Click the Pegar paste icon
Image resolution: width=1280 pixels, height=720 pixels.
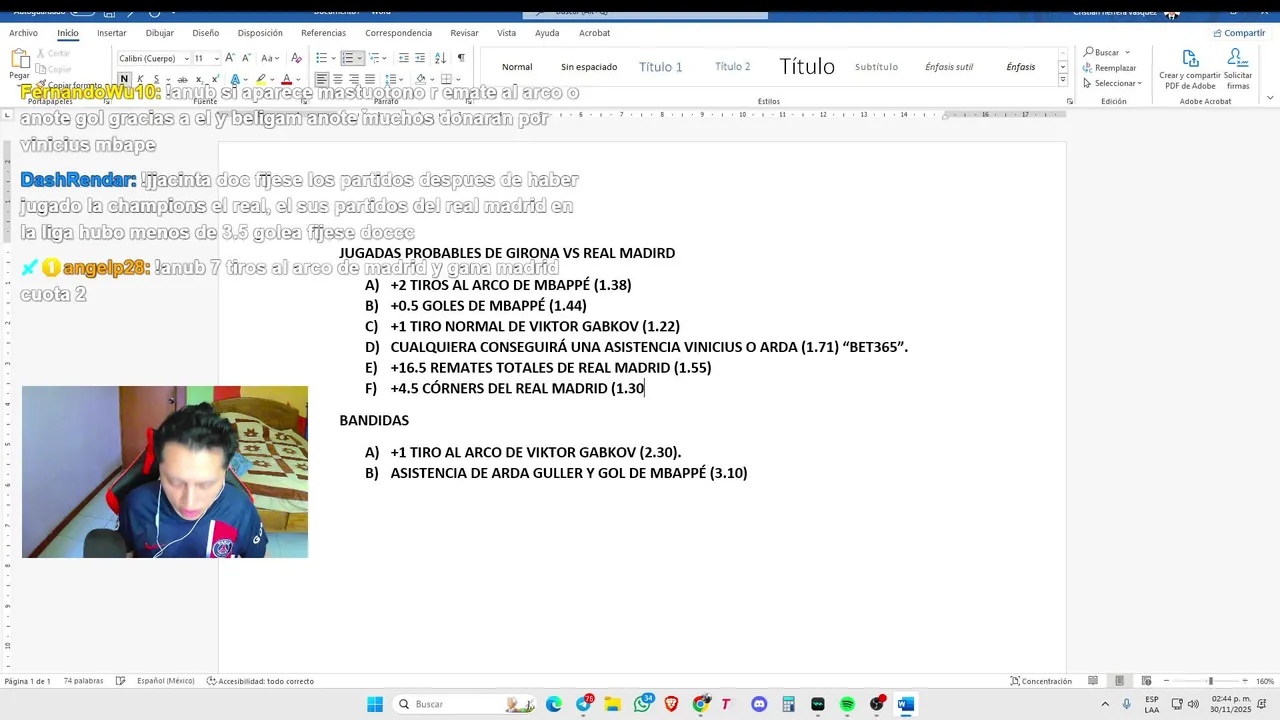click(20, 58)
